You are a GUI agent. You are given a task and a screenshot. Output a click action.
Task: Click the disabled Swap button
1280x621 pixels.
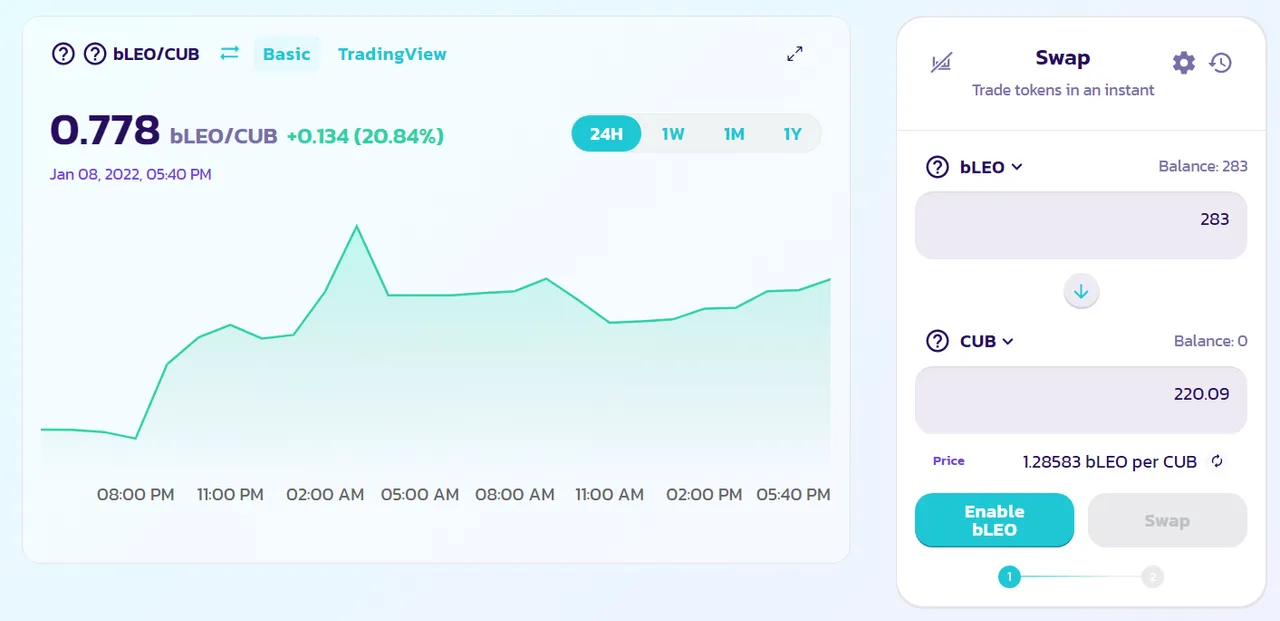coord(1167,520)
